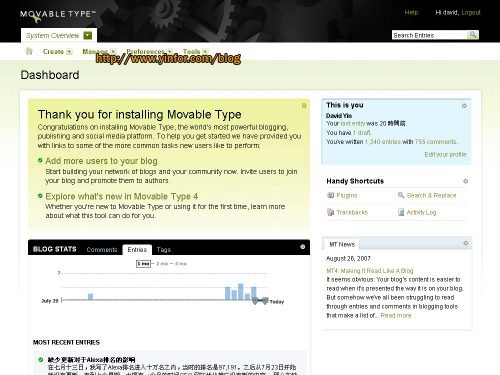Image resolution: width=500 pixels, height=375 pixels.
Task: Open the Trackbacks shortcut icon
Action: pos(330,212)
